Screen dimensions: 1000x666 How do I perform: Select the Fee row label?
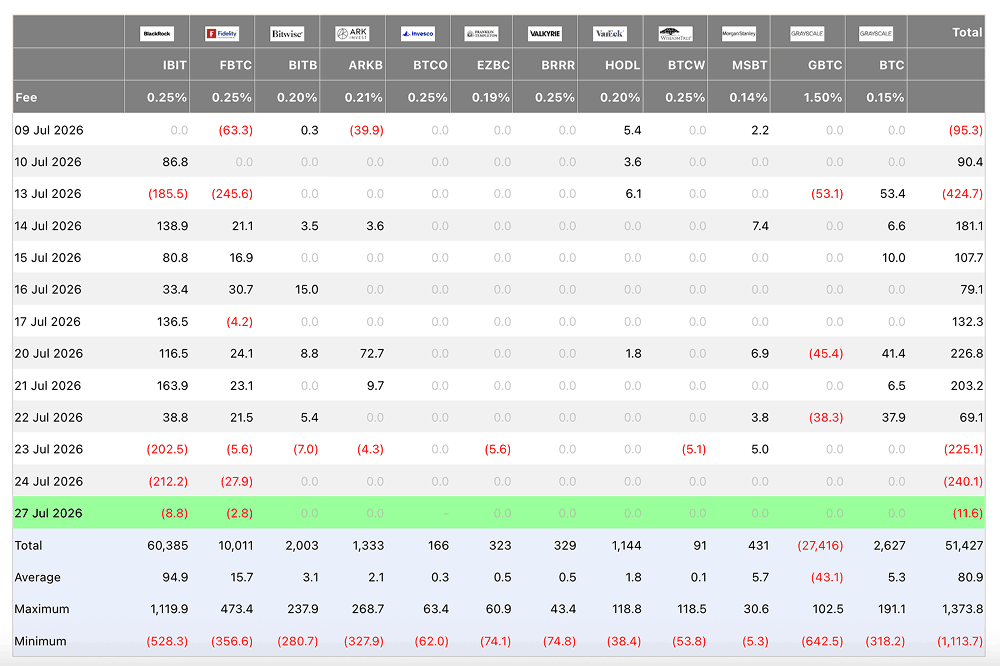click(26, 98)
